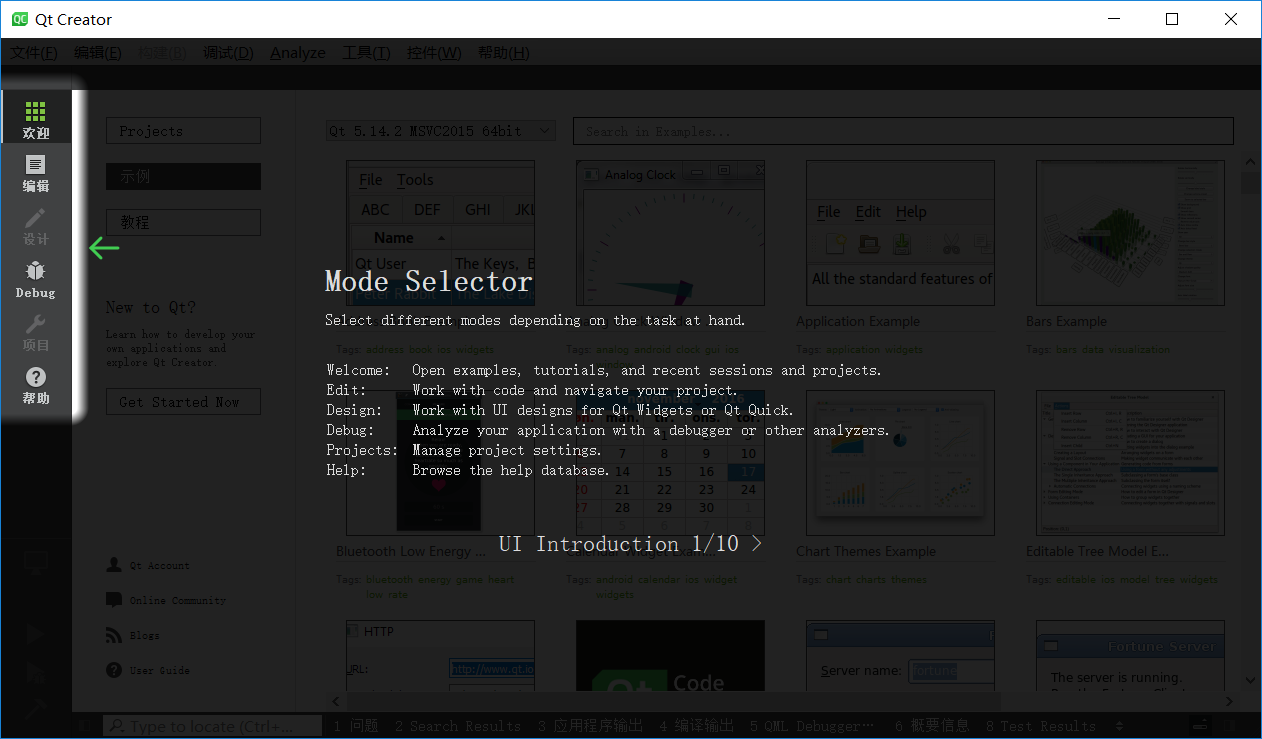Switch to the 欢迎 (Welcome) mode
The width and height of the screenshot is (1262, 739).
pyautogui.click(x=36, y=117)
